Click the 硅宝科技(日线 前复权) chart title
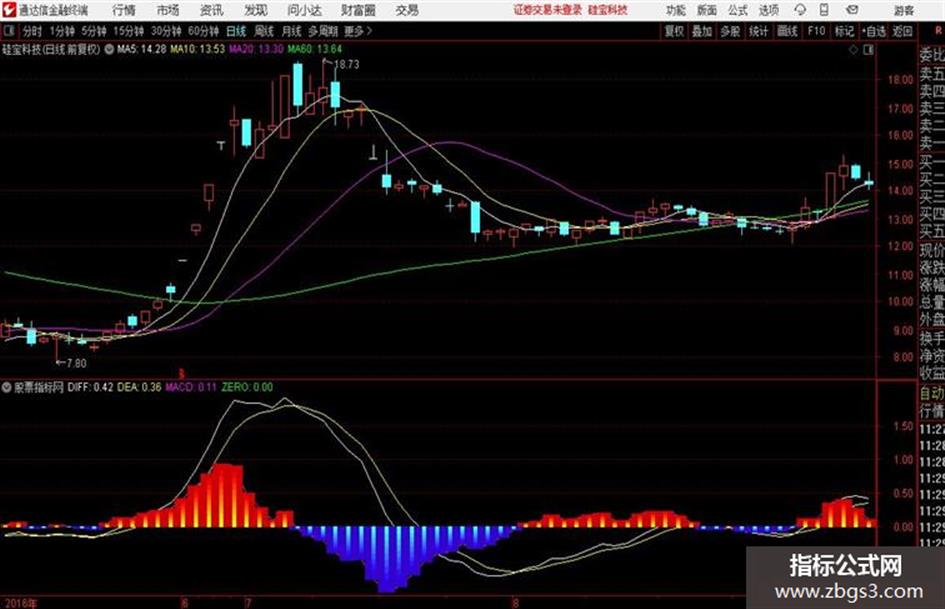Image resolution: width=945 pixels, height=609 pixels. click(x=51, y=49)
